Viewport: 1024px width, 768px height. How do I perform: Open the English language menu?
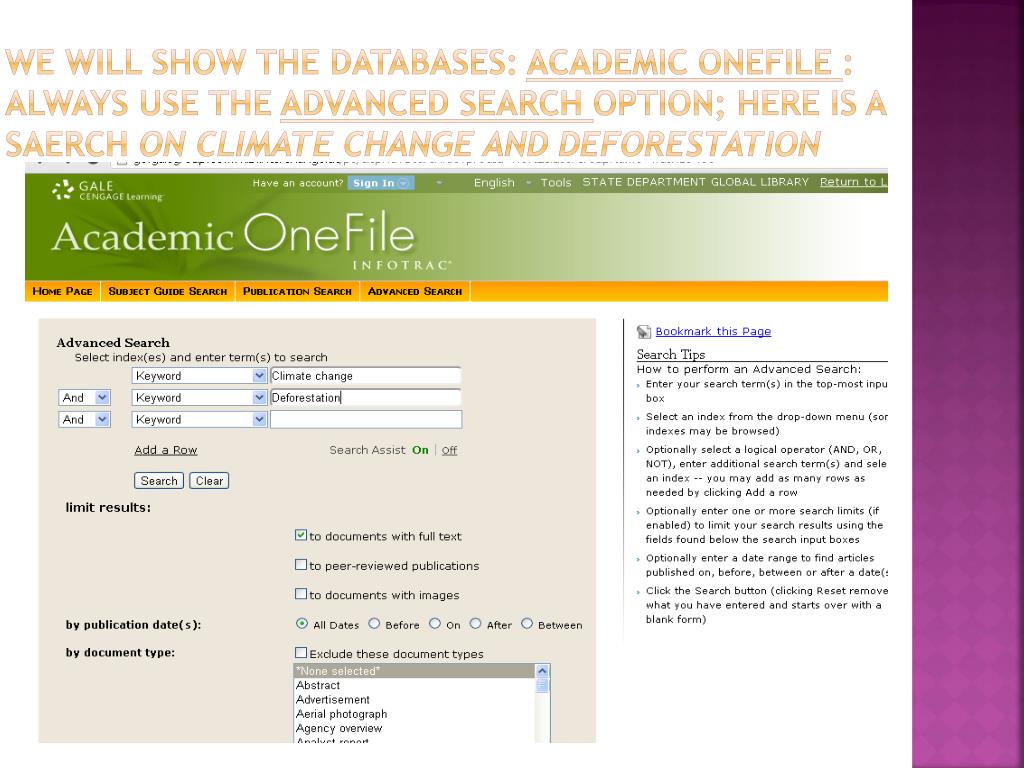click(494, 183)
